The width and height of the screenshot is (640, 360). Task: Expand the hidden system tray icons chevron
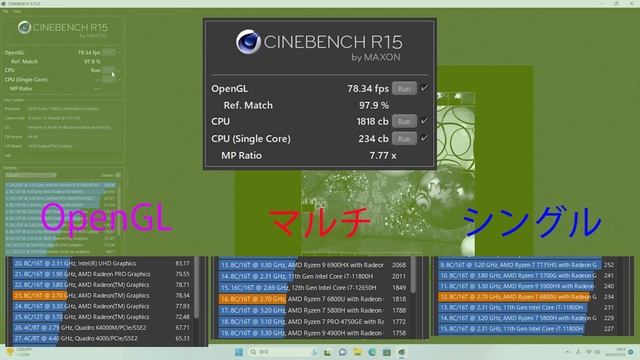coord(567,352)
